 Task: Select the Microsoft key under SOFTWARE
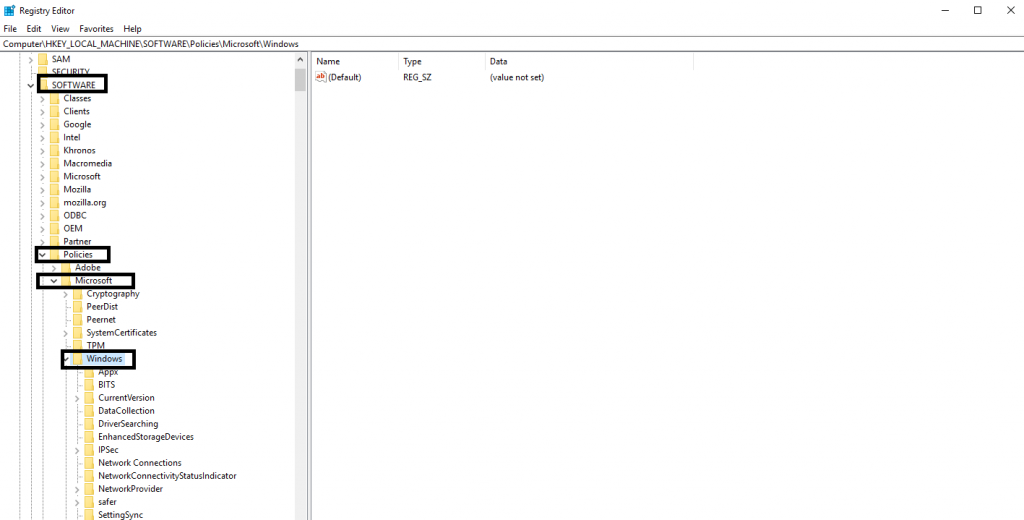tap(82, 176)
